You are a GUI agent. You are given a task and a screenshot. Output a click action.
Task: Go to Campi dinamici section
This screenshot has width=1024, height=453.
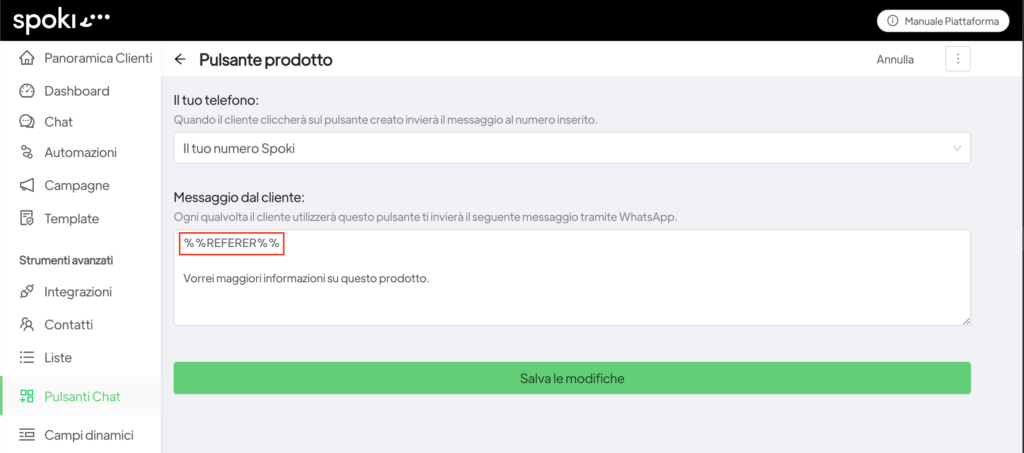[x=88, y=435]
